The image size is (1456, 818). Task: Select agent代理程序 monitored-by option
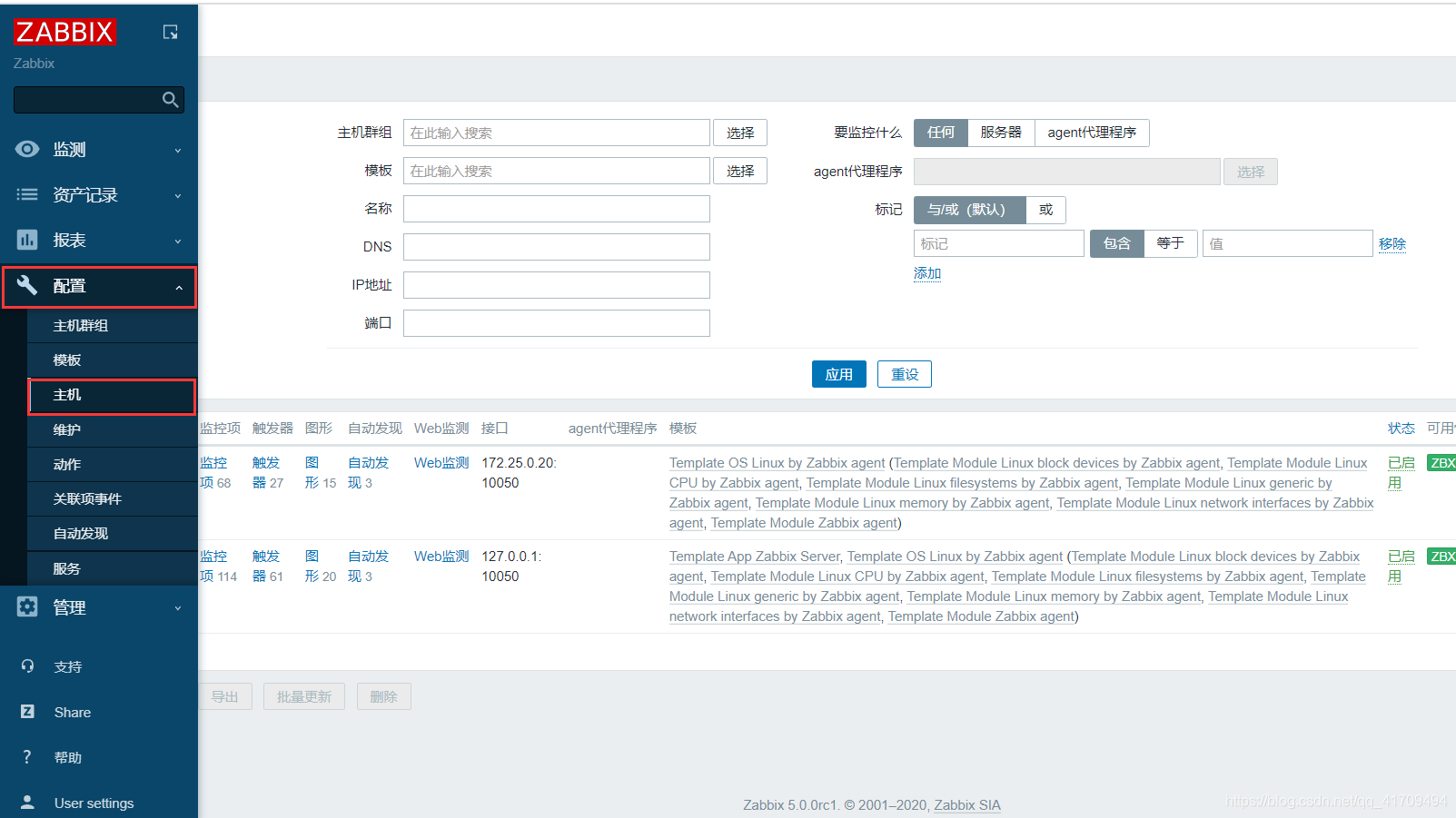click(x=1092, y=133)
